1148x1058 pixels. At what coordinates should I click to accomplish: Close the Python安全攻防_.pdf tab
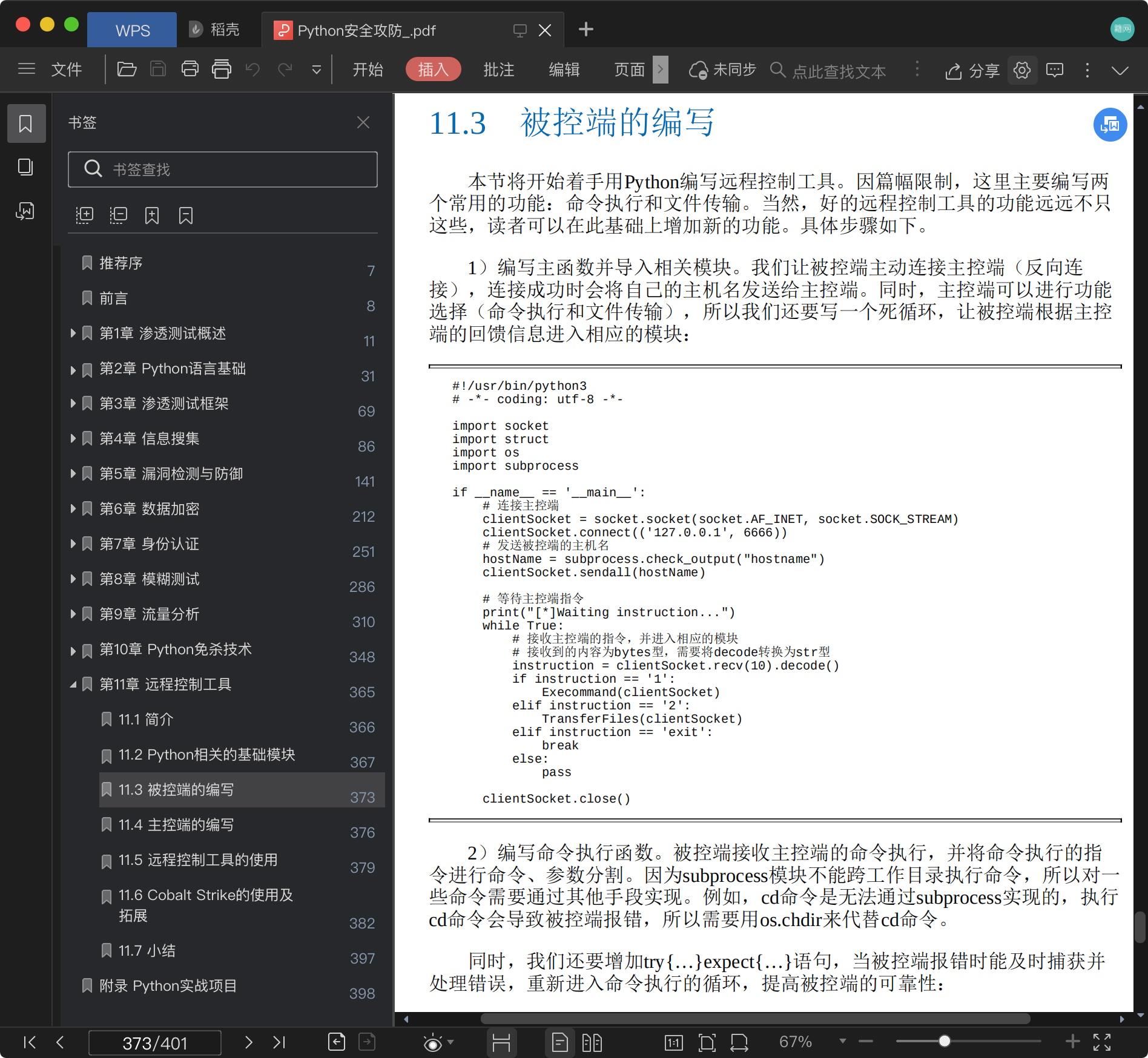tap(545, 30)
